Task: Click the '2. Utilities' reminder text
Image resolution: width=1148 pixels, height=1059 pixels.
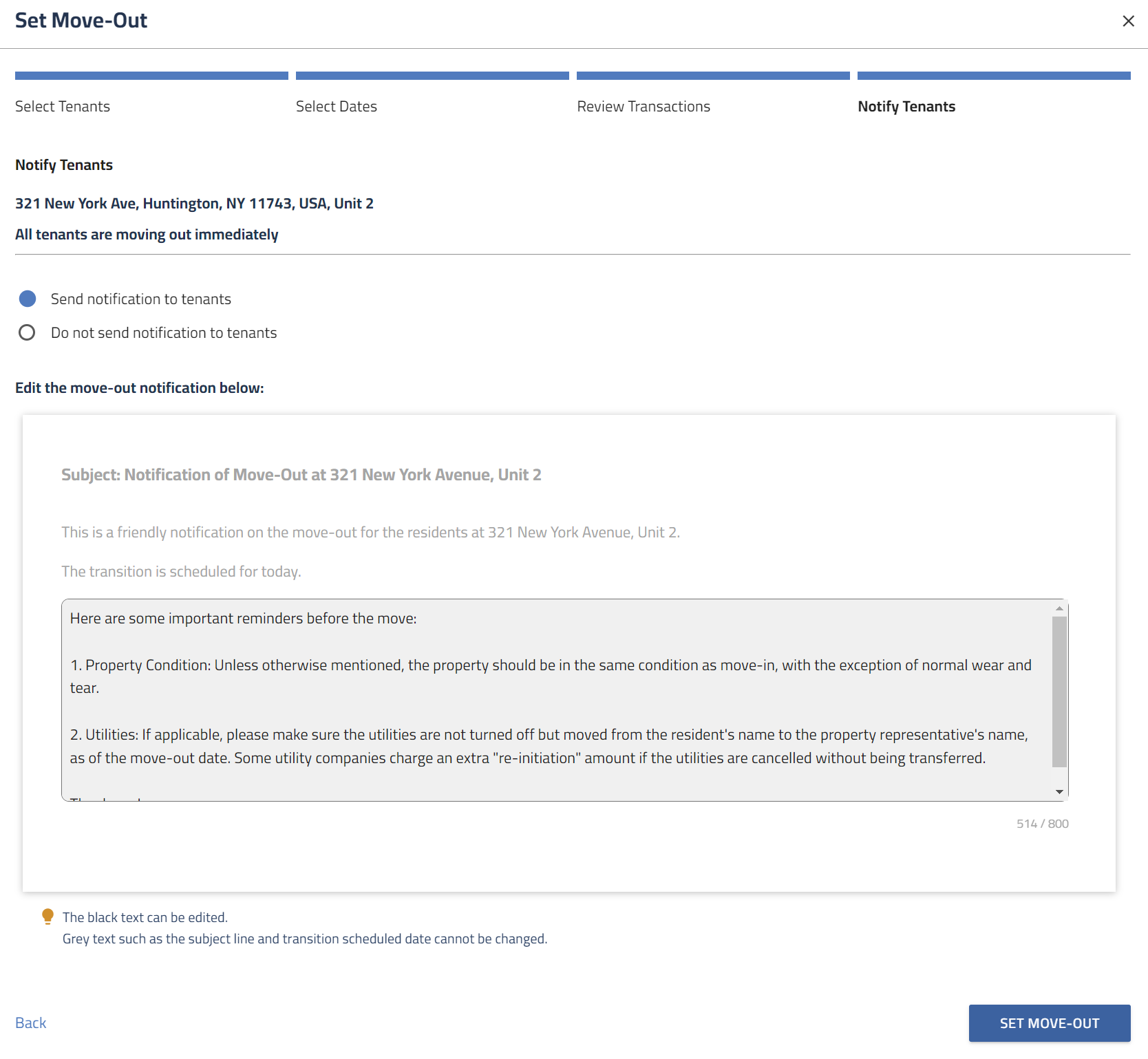Action: [x=549, y=747]
